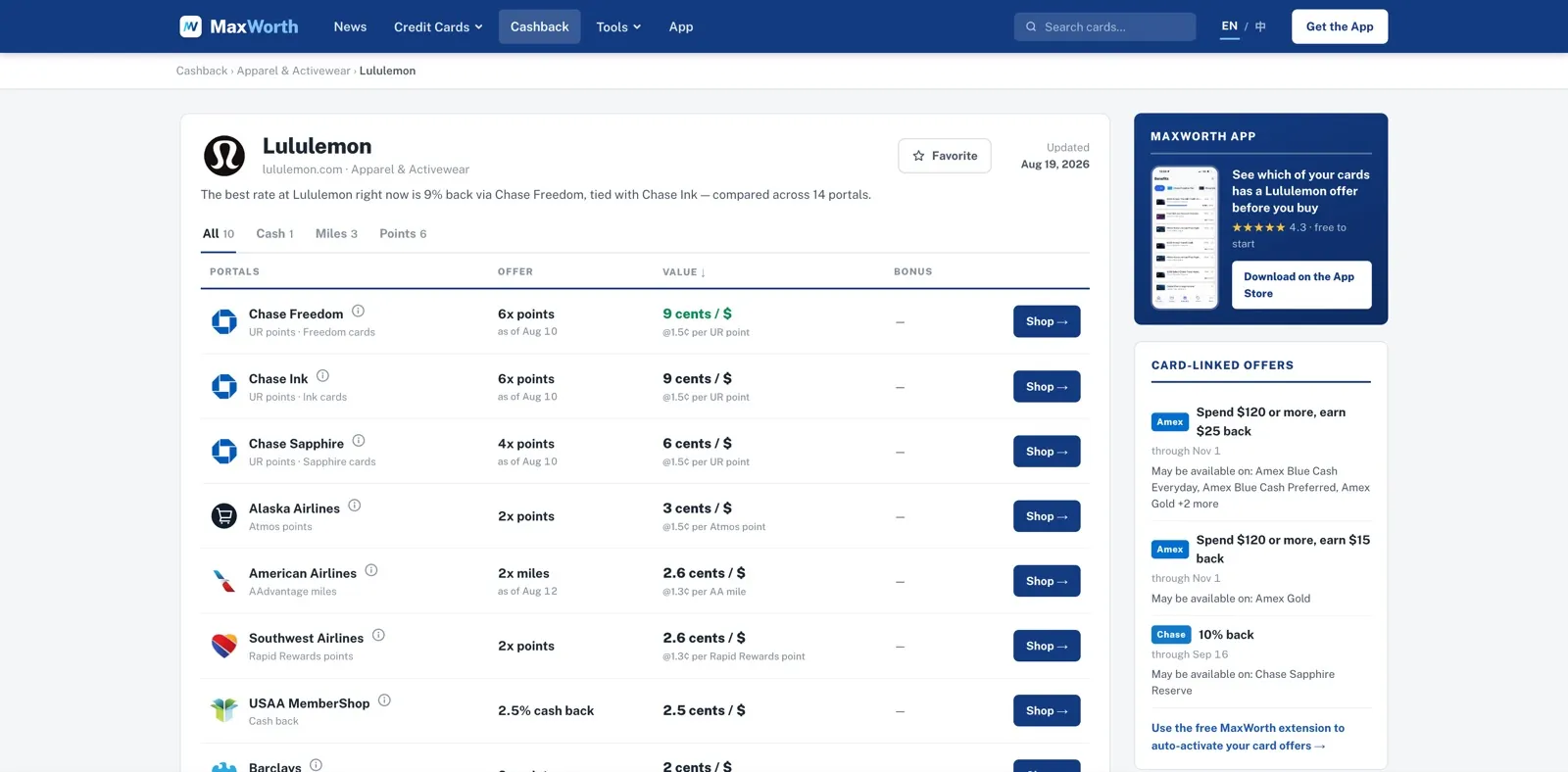The height and width of the screenshot is (772, 1568).
Task: Go to Apparel & Activewear breadcrumb
Action: pos(293,71)
